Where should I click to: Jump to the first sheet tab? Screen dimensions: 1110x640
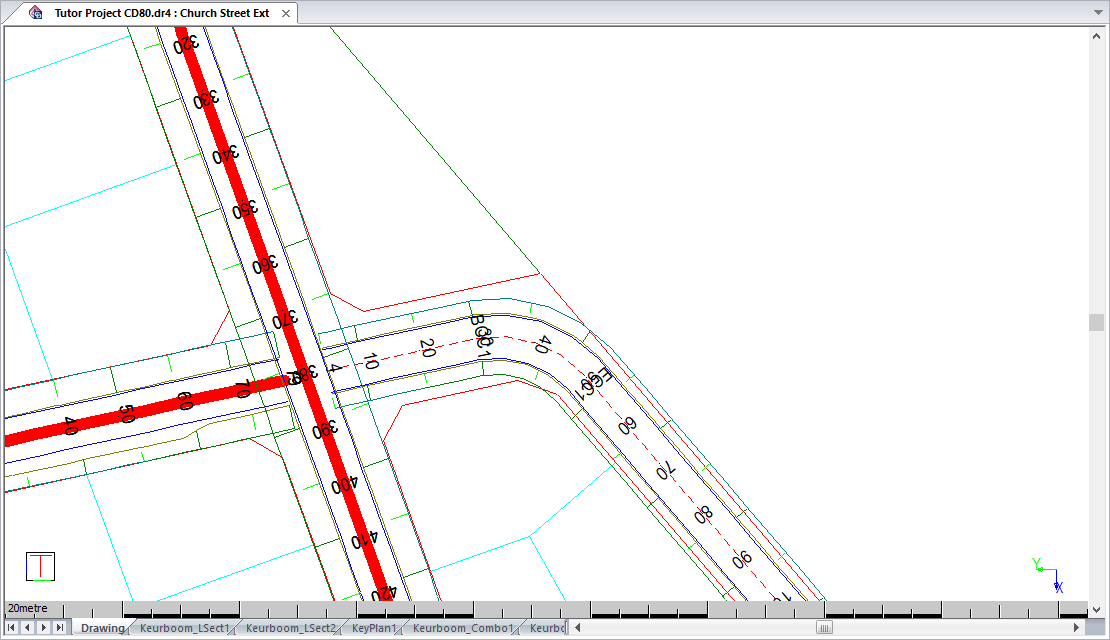12,628
